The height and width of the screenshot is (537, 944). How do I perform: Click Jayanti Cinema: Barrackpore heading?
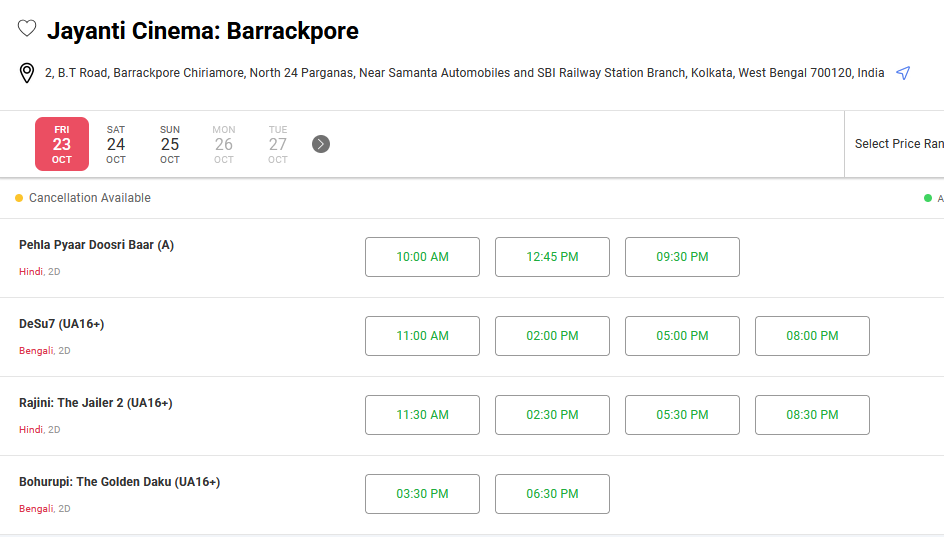pyautogui.click(x=203, y=31)
